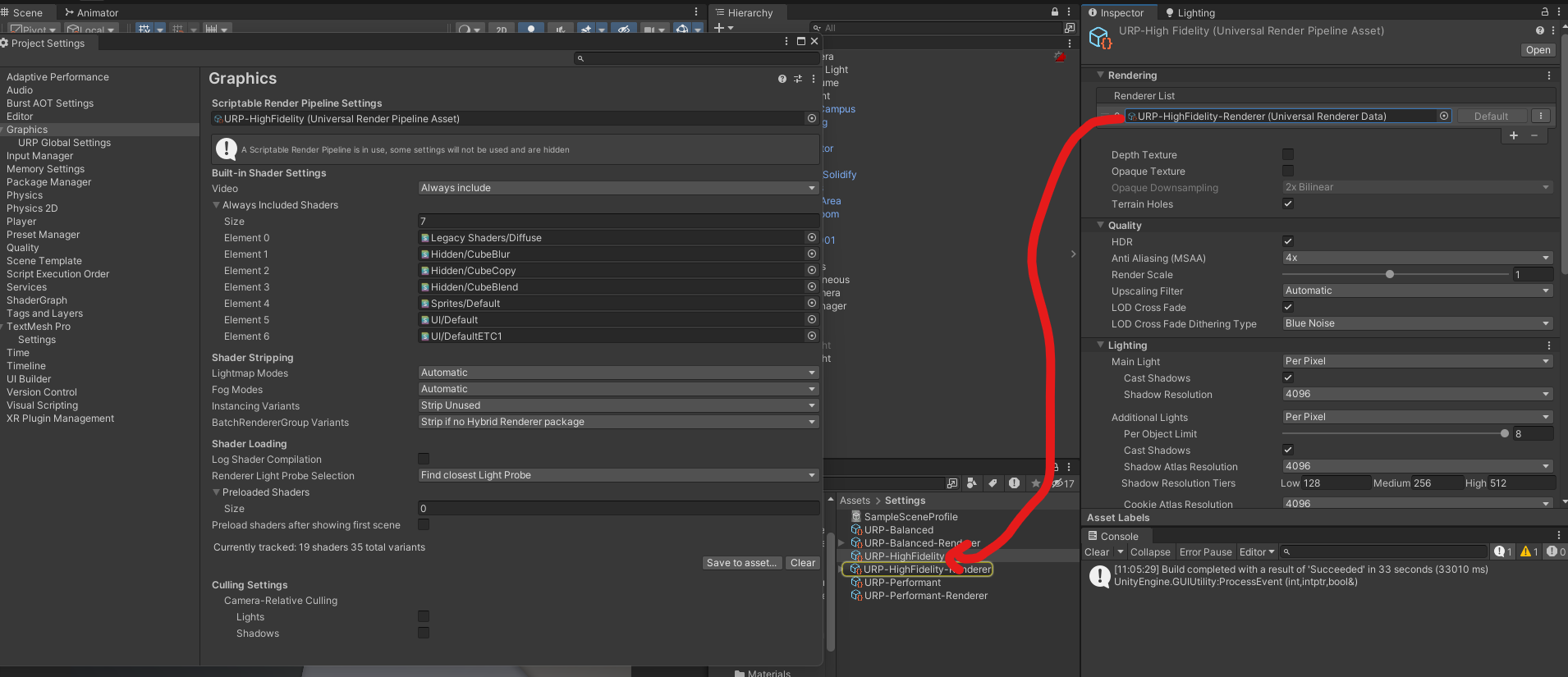Image resolution: width=1568 pixels, height=677 pixels.
Task: Open Console panel kebab menu
Action: coord(1559,536)
